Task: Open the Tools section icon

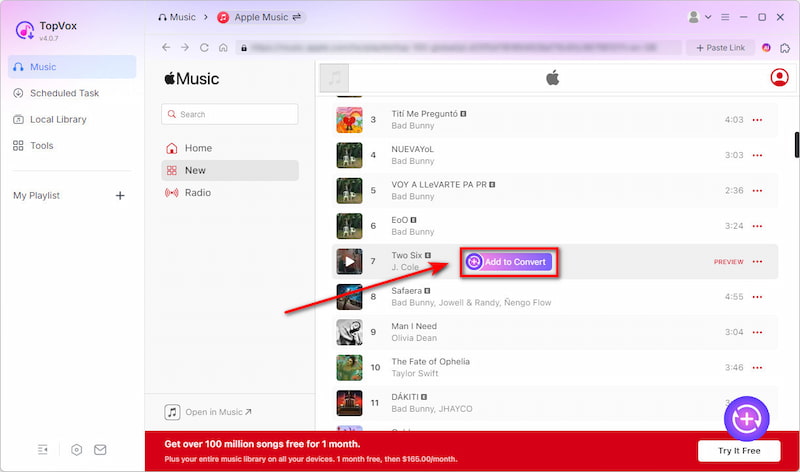Action: [18, 145]
